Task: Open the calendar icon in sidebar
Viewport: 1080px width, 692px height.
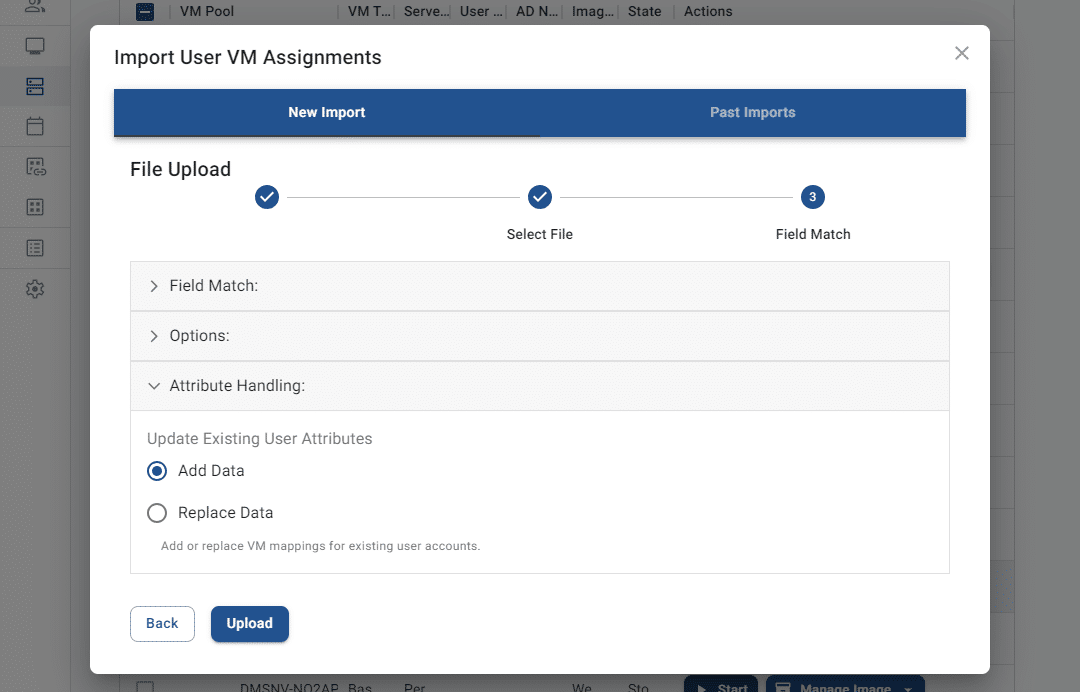Action: (35, 127)
